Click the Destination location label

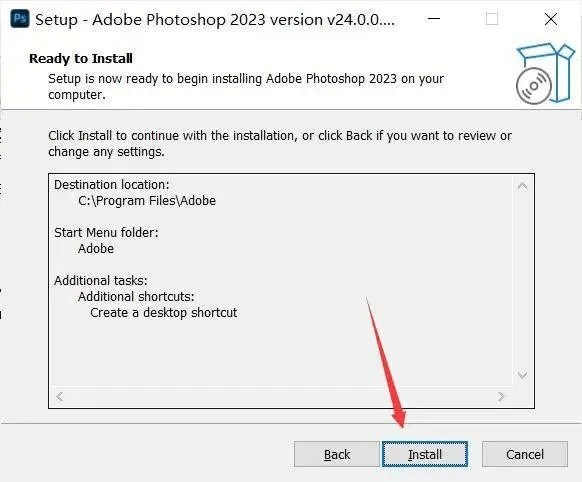pos(112,185)
